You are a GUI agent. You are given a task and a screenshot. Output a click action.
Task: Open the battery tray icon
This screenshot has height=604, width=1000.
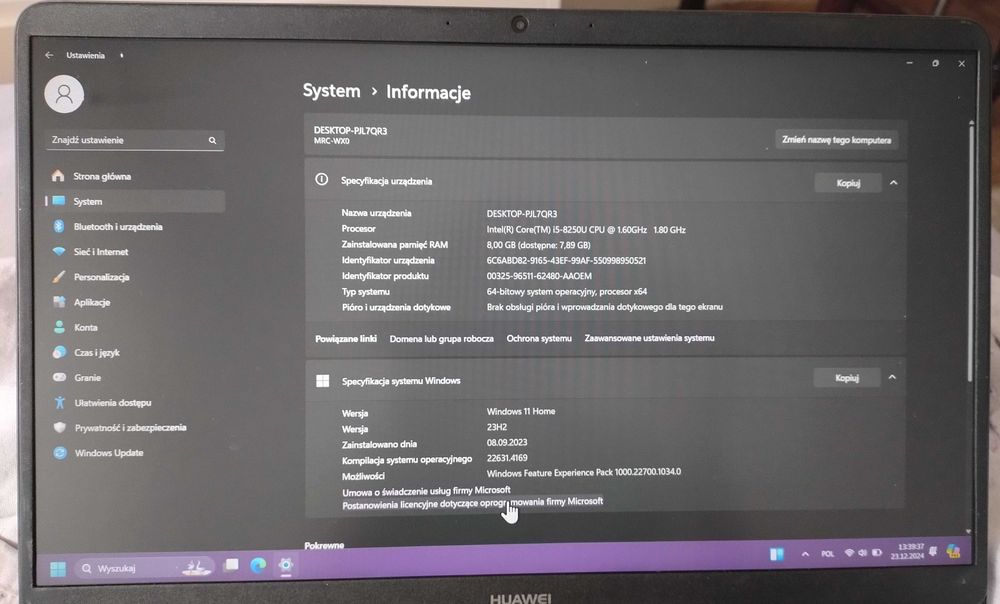(877, 552)
